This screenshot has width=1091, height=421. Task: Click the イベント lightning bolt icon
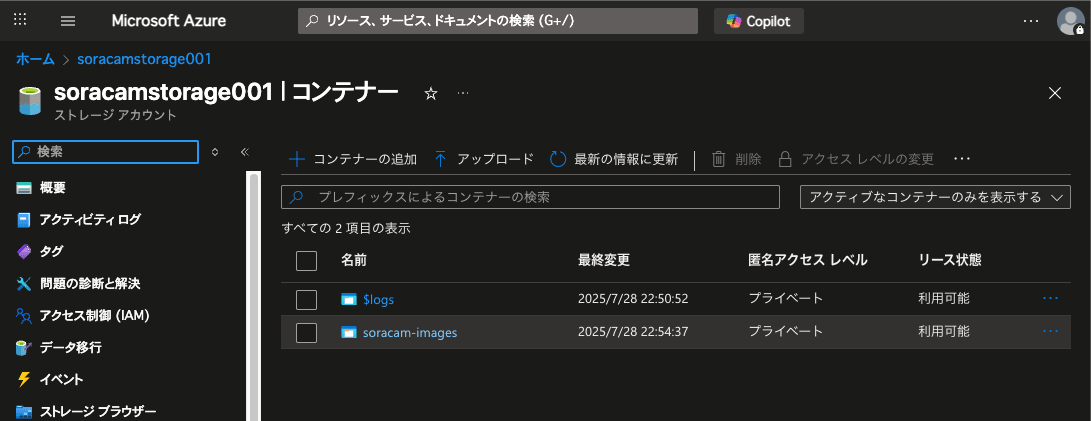tap(24, 379)
